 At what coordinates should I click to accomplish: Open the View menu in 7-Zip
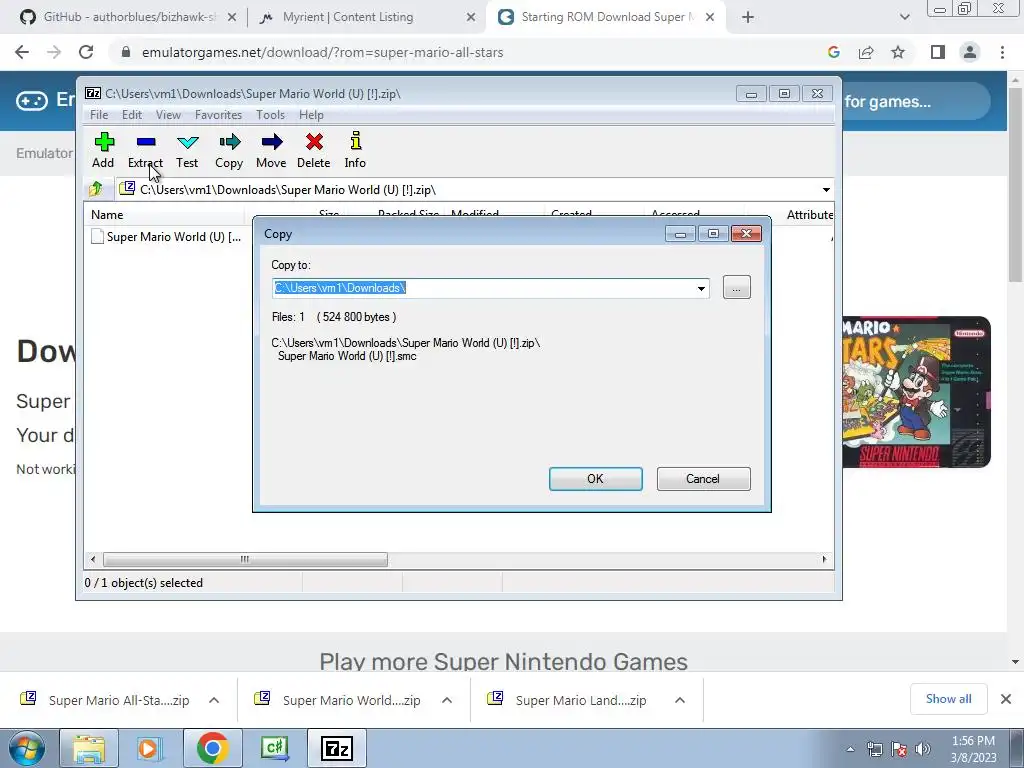coord(168,115)
